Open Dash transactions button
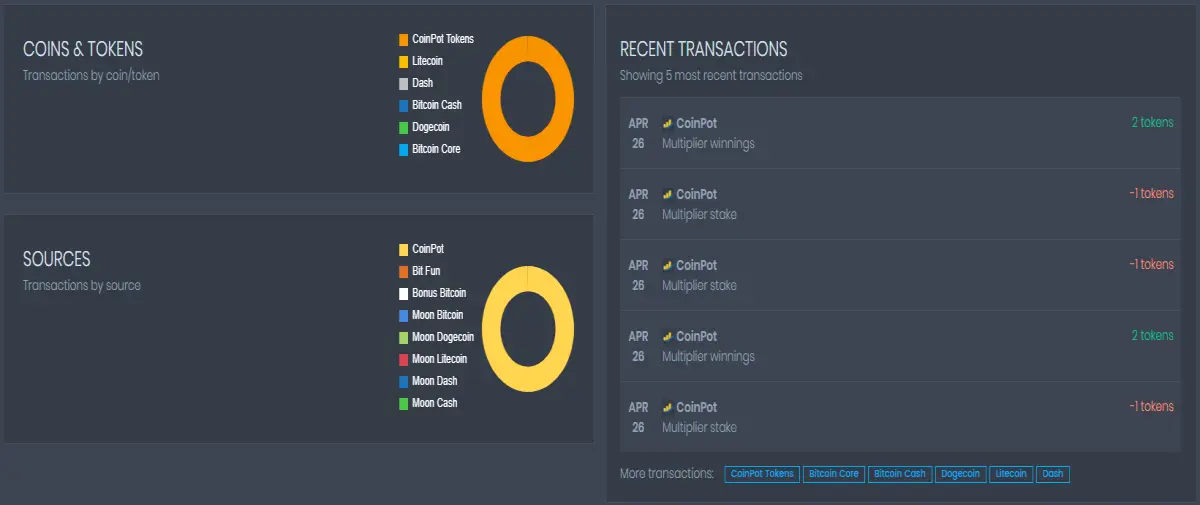 pos(1053,474)
